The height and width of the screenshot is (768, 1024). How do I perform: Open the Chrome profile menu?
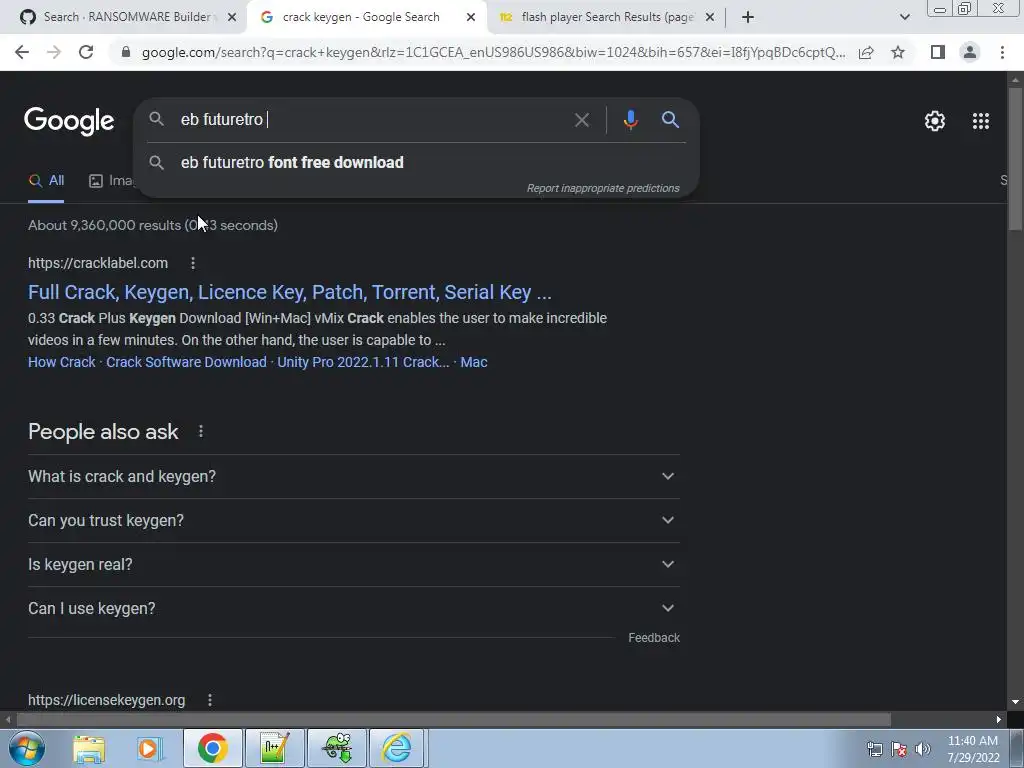point(970,52)
